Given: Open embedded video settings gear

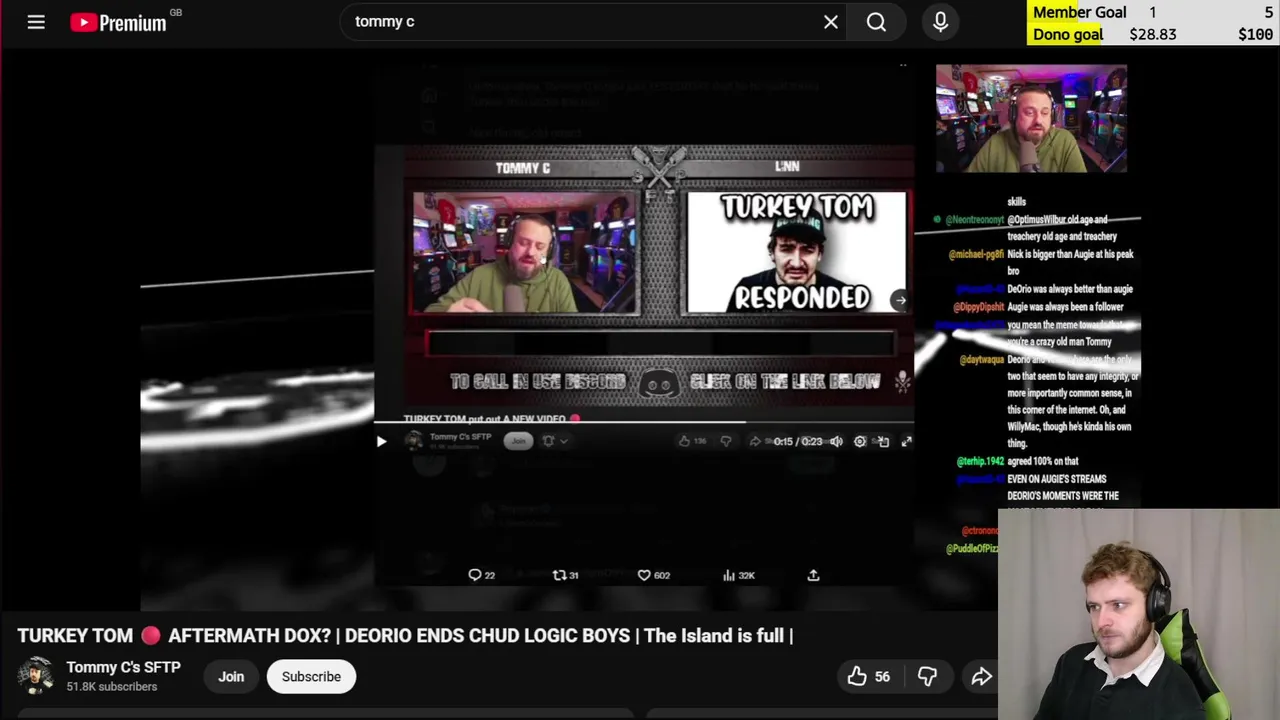Looking at the screenshot, I should pos(860,441).
